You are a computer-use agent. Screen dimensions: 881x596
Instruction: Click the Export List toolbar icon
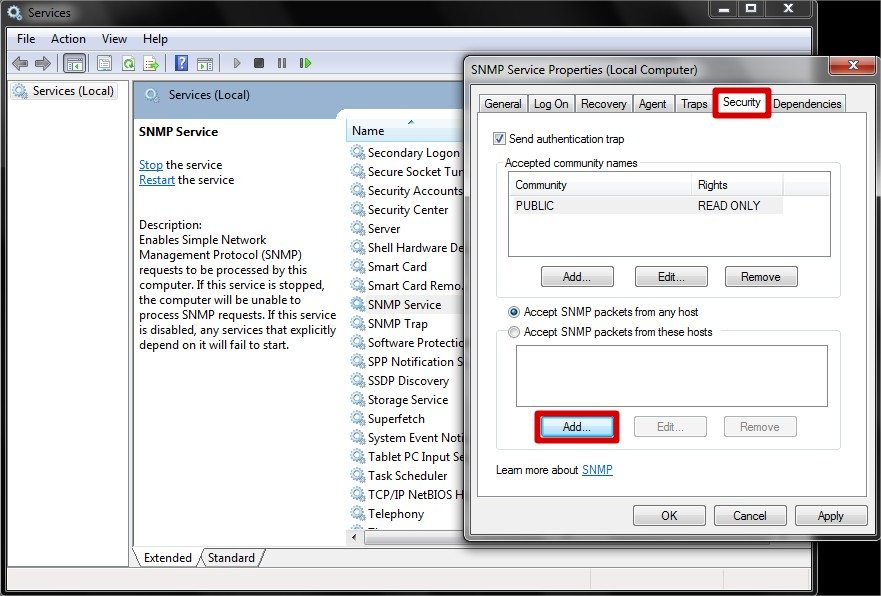(x=150, y=63)
